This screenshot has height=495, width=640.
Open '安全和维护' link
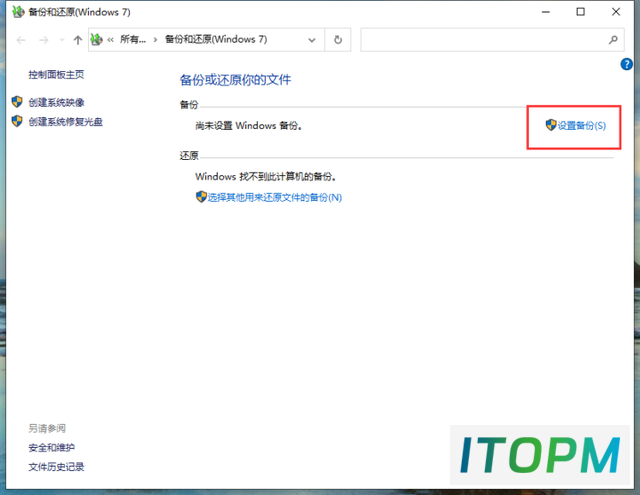coord(51,448)
